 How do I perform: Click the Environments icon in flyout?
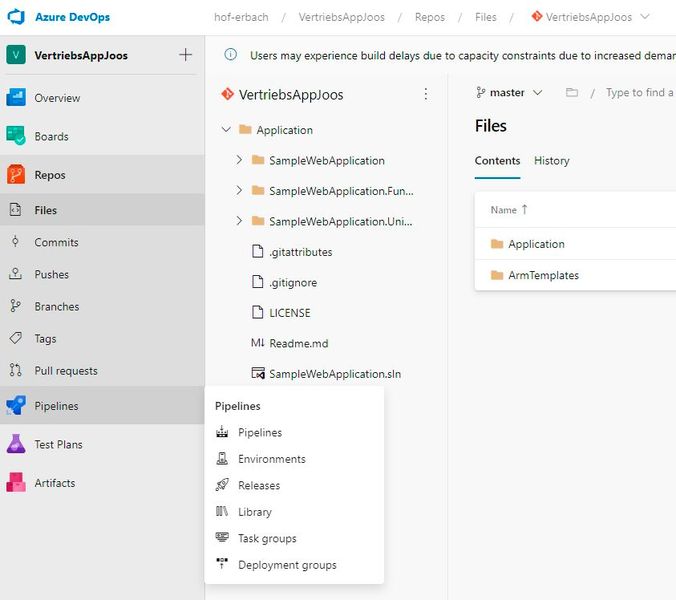click(x=222, y=458)
